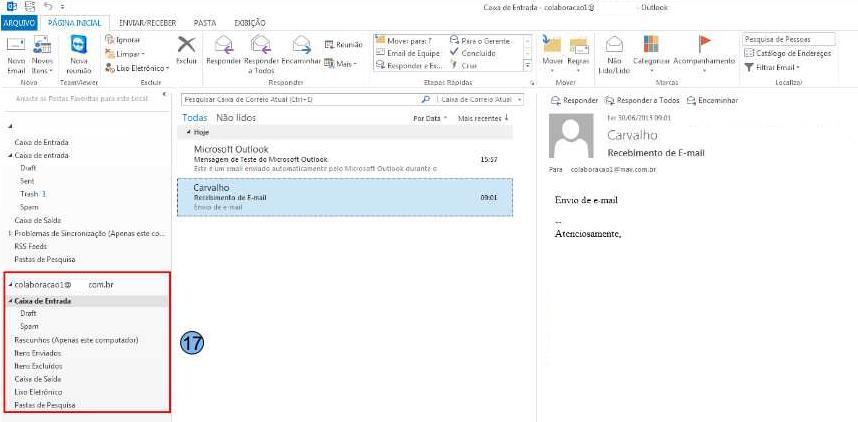Open the Por Data sort dropdown
858x422 pixels.
(430, 117)
